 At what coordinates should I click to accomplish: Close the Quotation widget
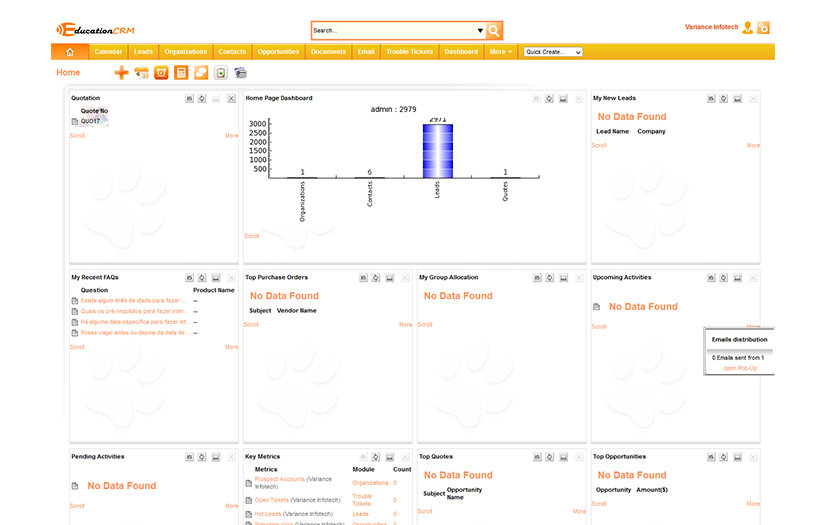(x=231, y=98)
